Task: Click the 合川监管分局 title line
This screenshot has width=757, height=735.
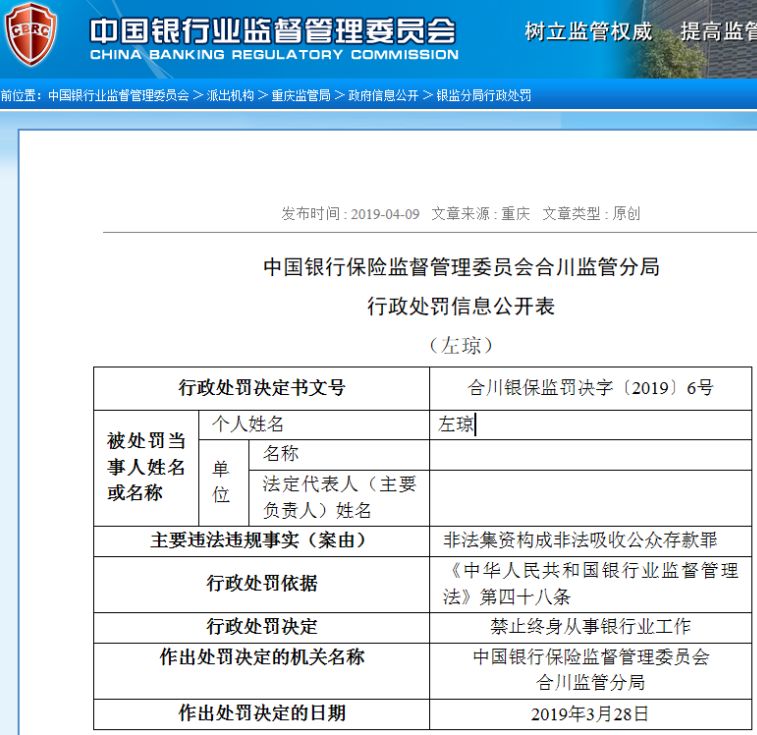Action: point(460,267)
